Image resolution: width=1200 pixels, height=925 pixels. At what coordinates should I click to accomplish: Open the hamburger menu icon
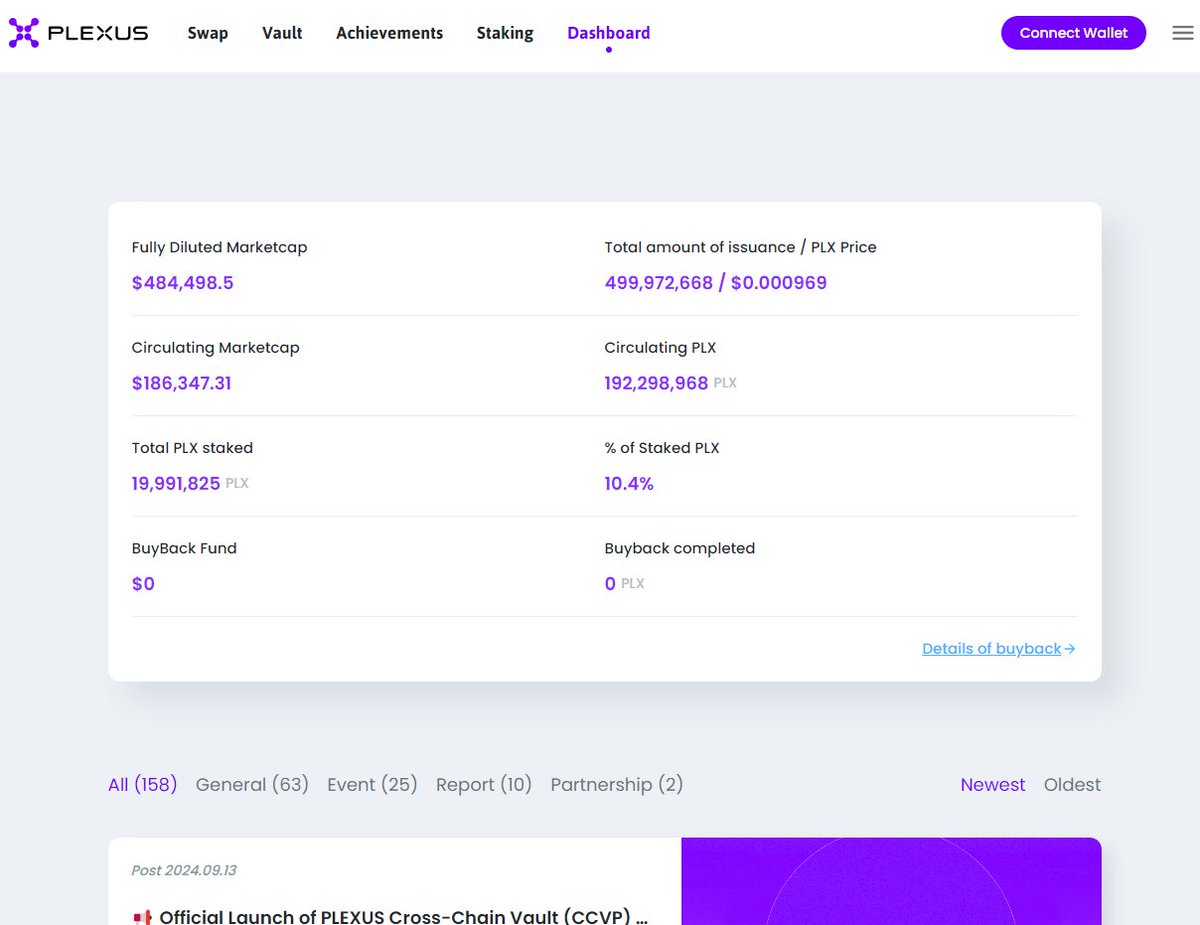coord(1183,33)
